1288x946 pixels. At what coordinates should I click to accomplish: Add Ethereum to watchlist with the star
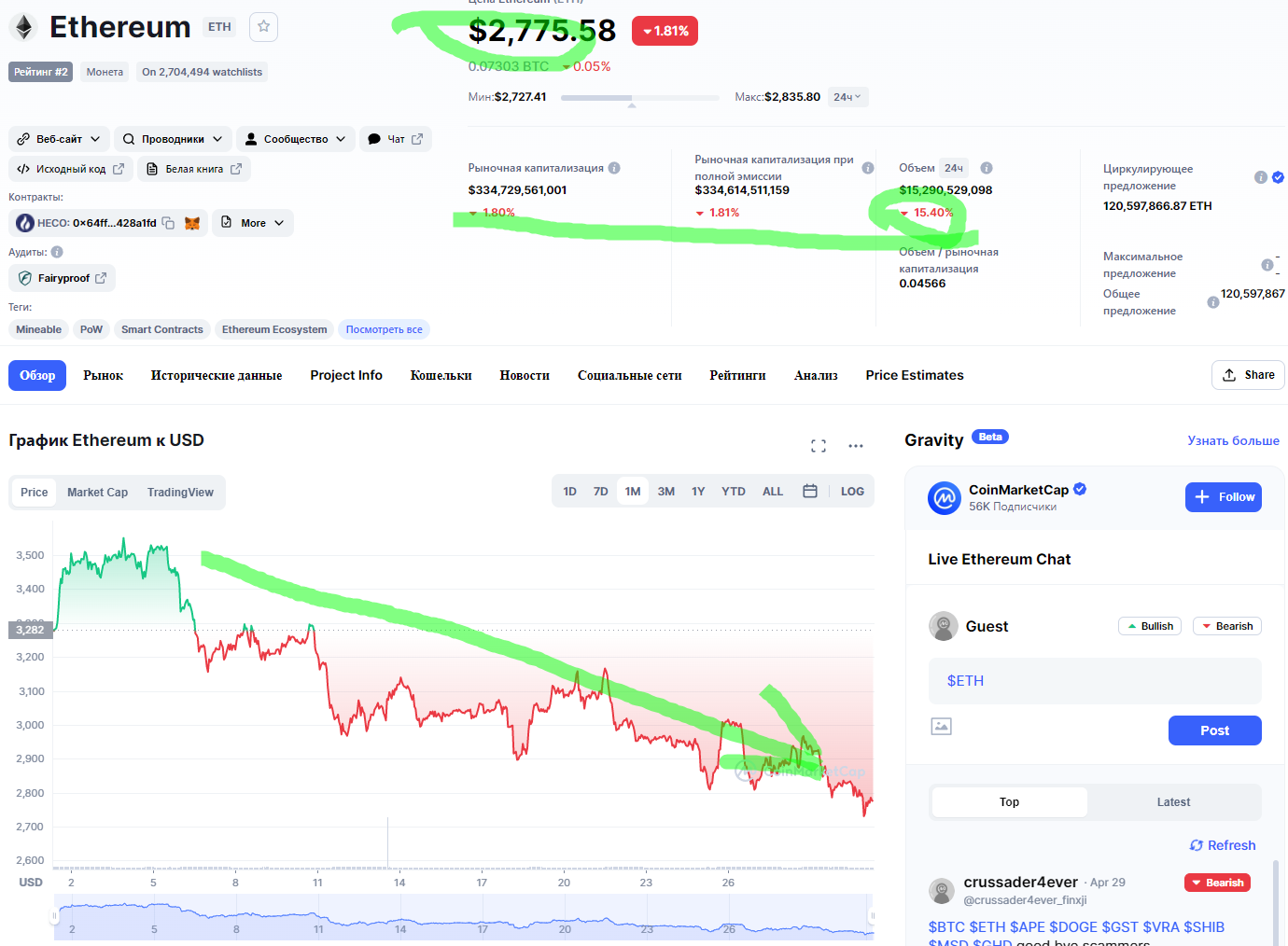click(264, 26)
